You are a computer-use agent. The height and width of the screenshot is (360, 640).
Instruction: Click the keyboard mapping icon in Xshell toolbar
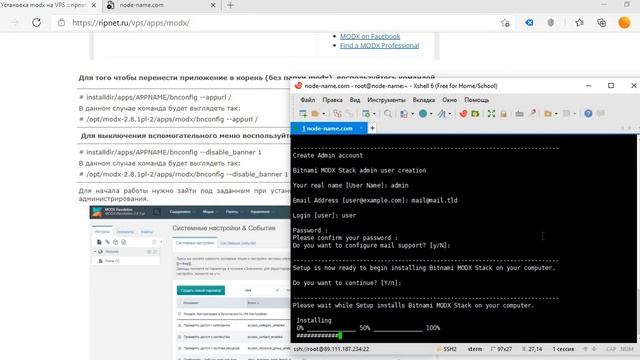click(x=519, y=113)
